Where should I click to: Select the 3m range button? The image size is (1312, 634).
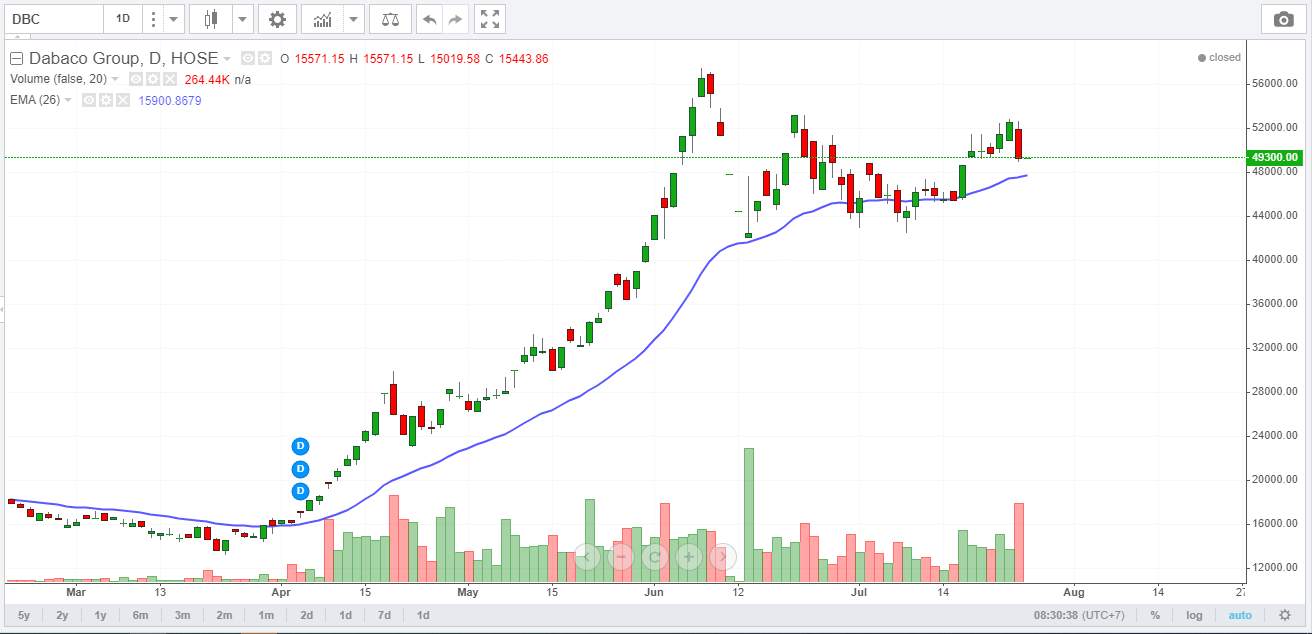pos(182,615)
